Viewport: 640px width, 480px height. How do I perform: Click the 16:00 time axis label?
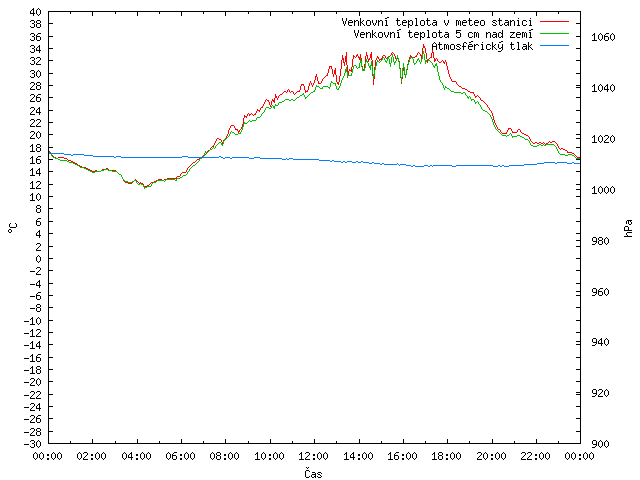coord(402,456)
